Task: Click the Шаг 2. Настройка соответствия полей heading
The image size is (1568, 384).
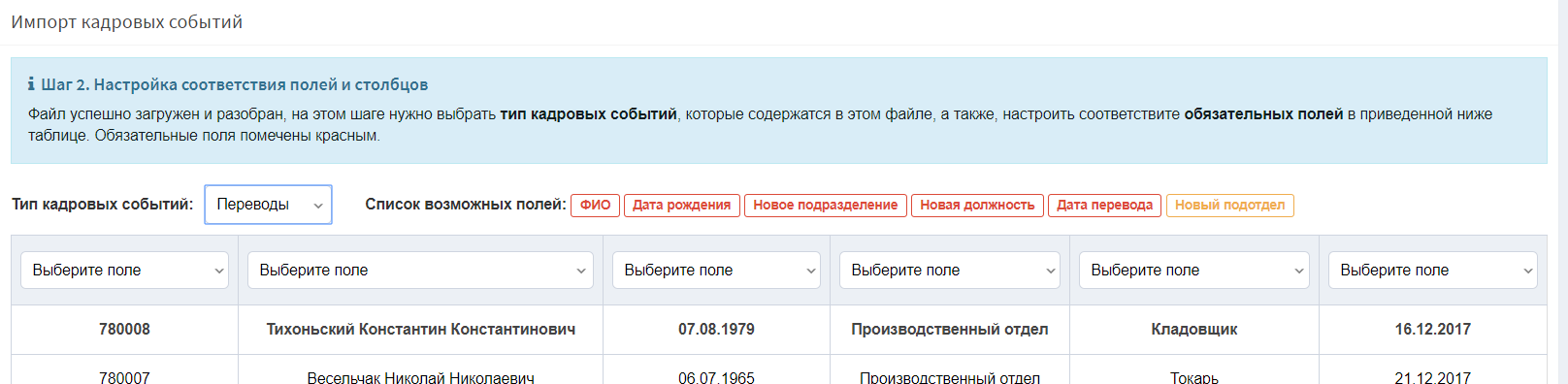Action: (234, 84)
